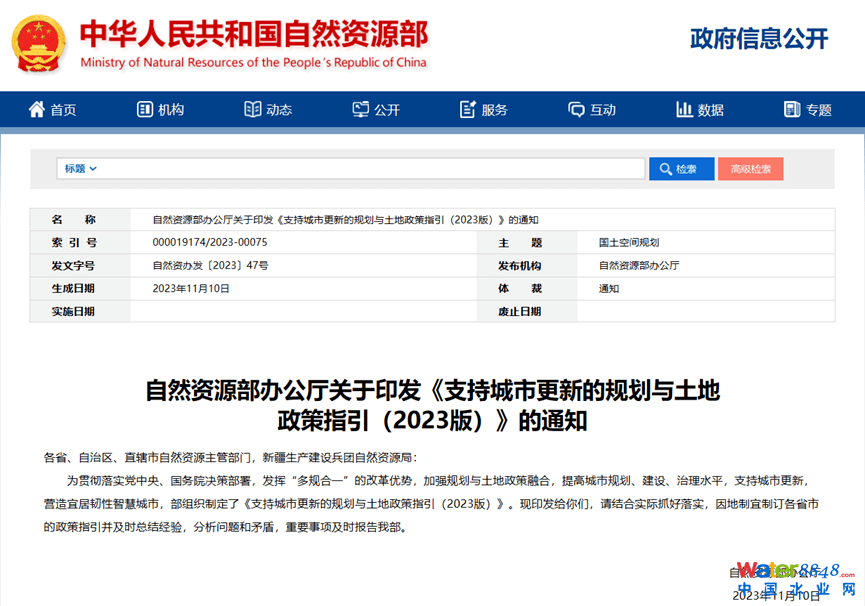Click the 公开 monitor icon
The height and width of the screenshot is (606, 865).
pos(361,110)
